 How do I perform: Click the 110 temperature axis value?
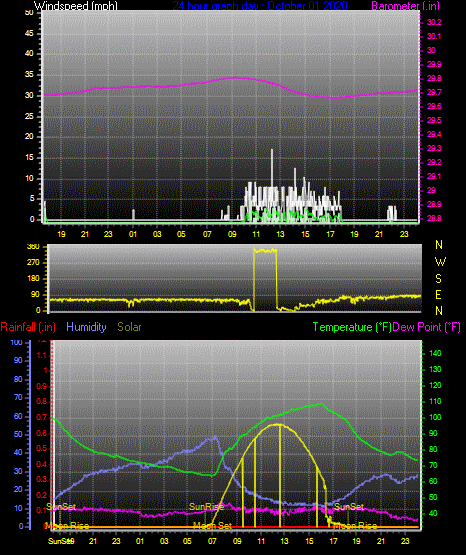point(435,401)
